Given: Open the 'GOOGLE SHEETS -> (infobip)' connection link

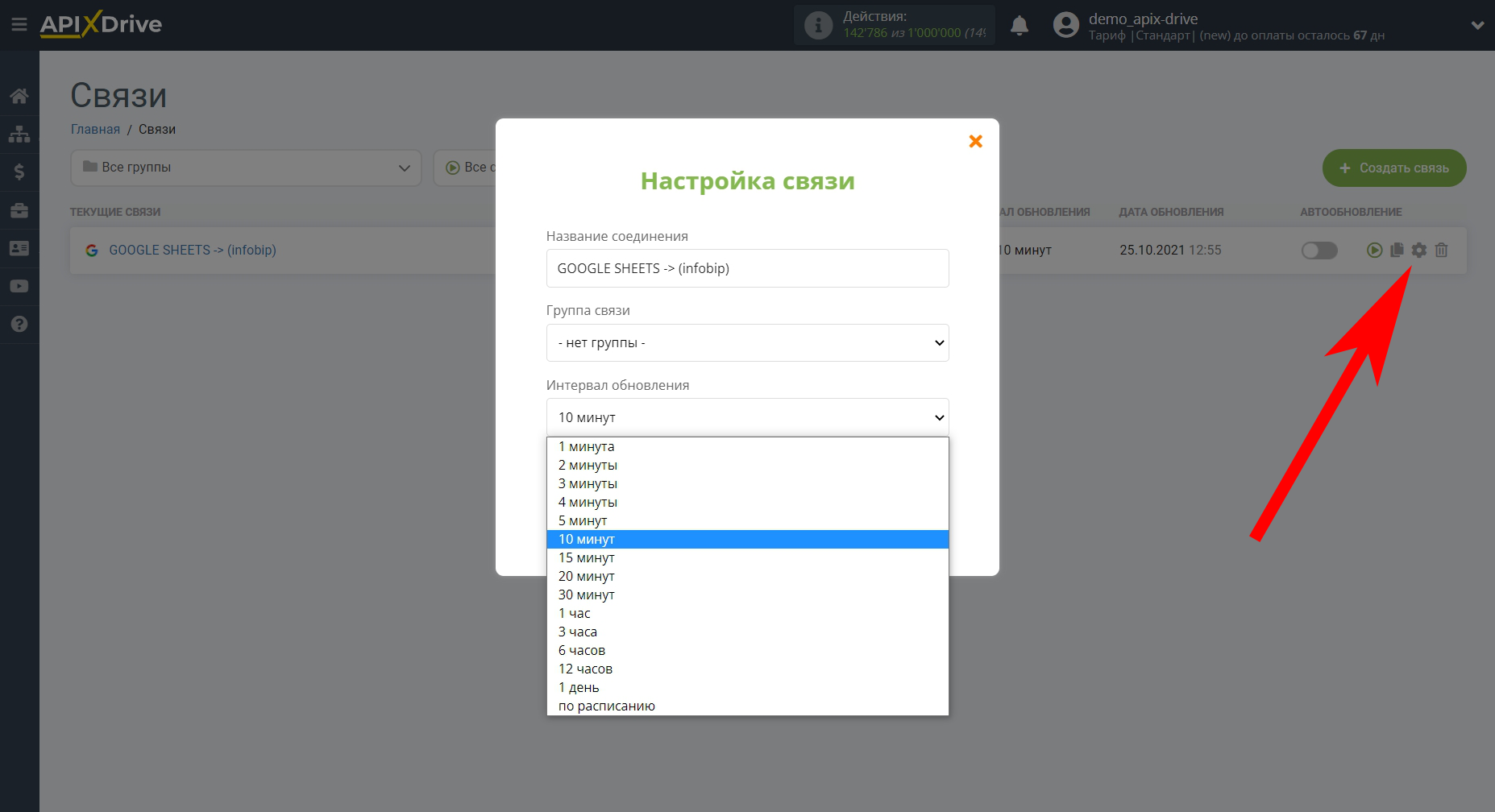Looking at the screenshot, I should [x=193, y=251].
